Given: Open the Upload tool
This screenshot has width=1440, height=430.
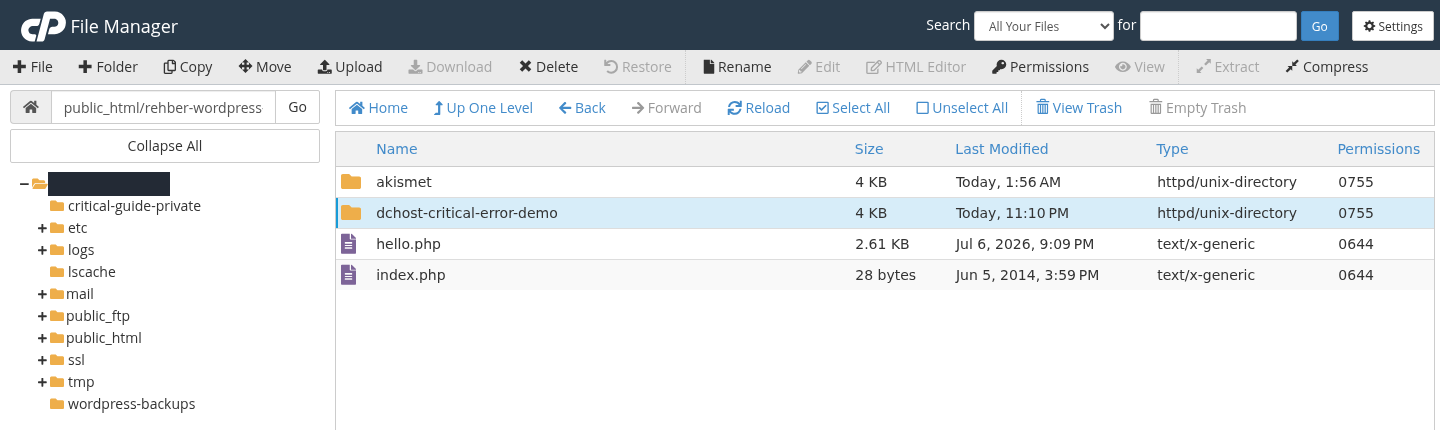Looking at the screenshot, I should 350,67.
